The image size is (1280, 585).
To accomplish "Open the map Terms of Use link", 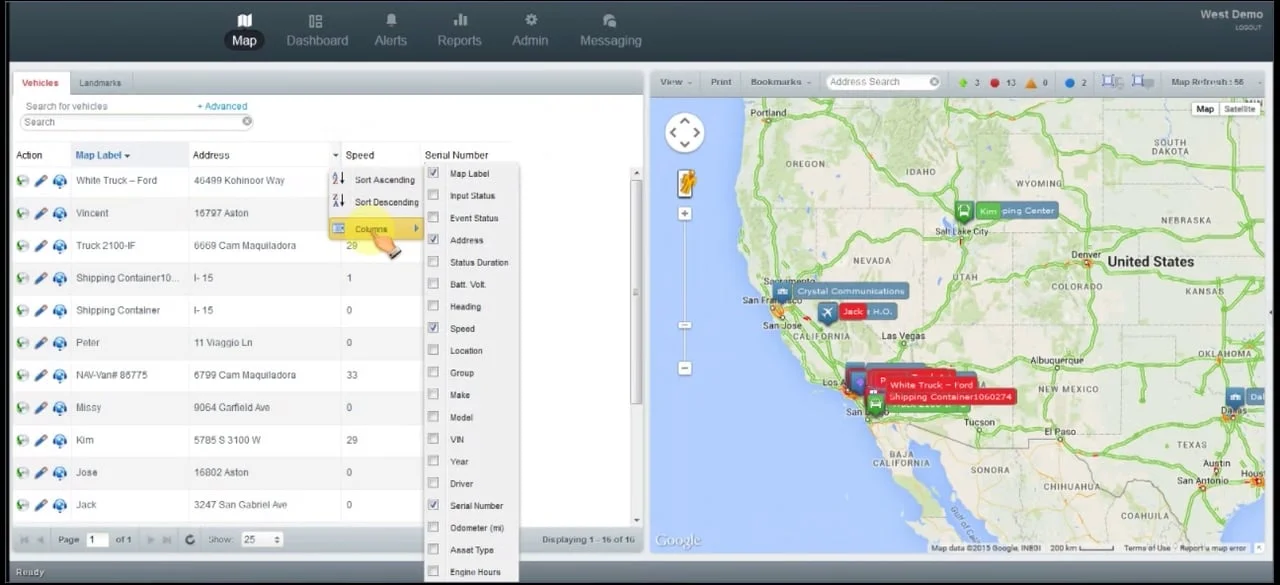I will tap(1146, 548).
